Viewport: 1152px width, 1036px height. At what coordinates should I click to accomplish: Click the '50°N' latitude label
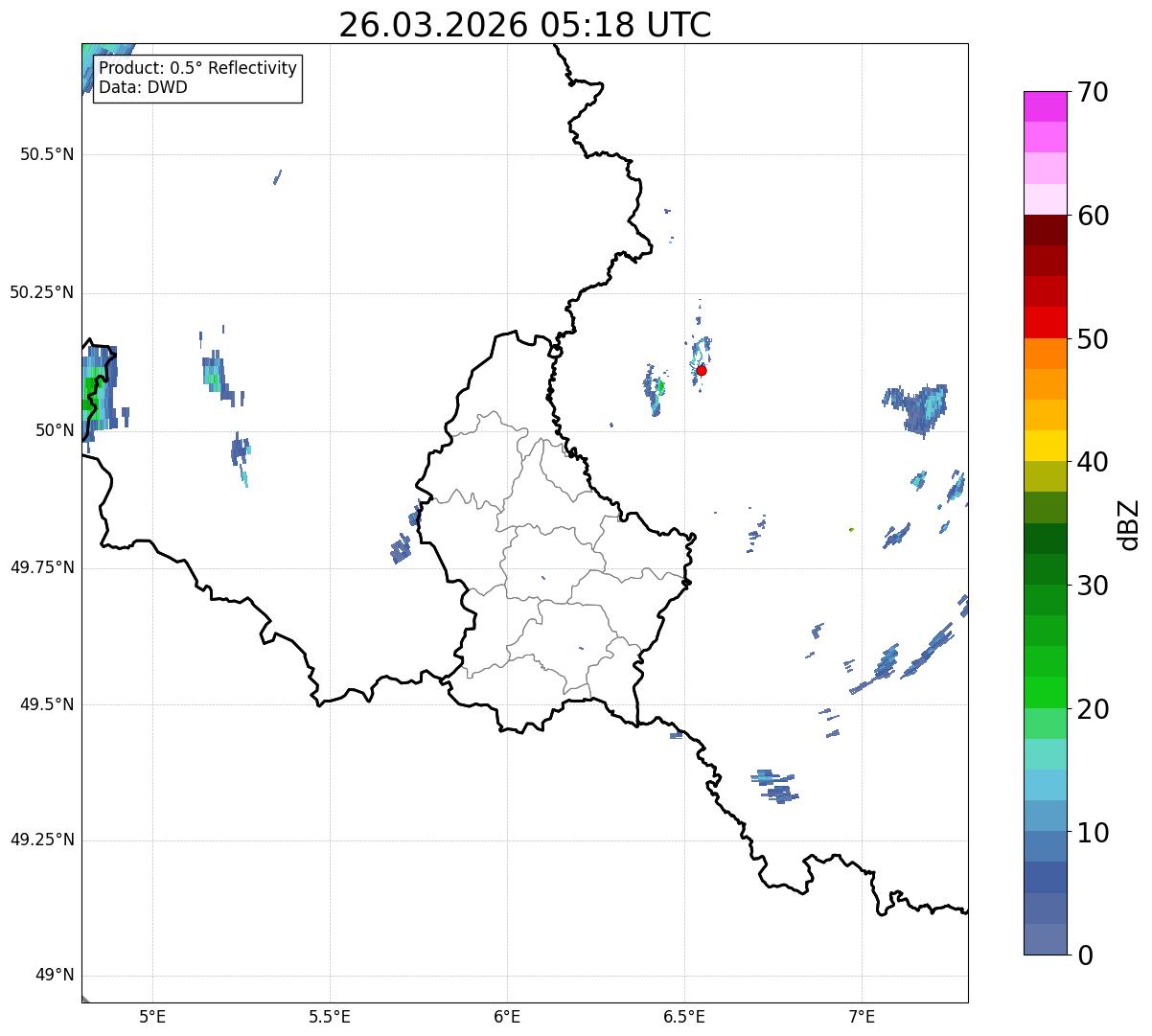pos(55,430)
